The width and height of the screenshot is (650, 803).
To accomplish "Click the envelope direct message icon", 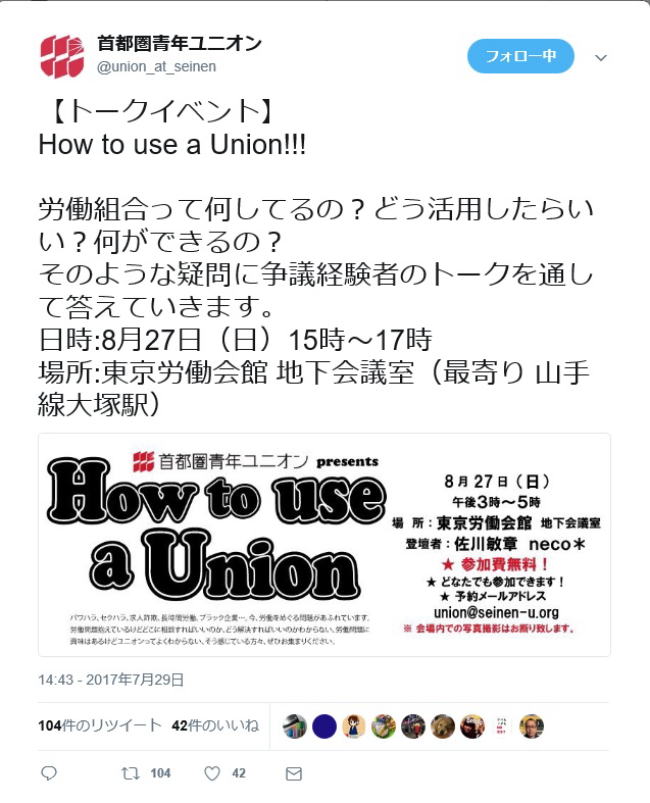I will [x=293, y=773].
